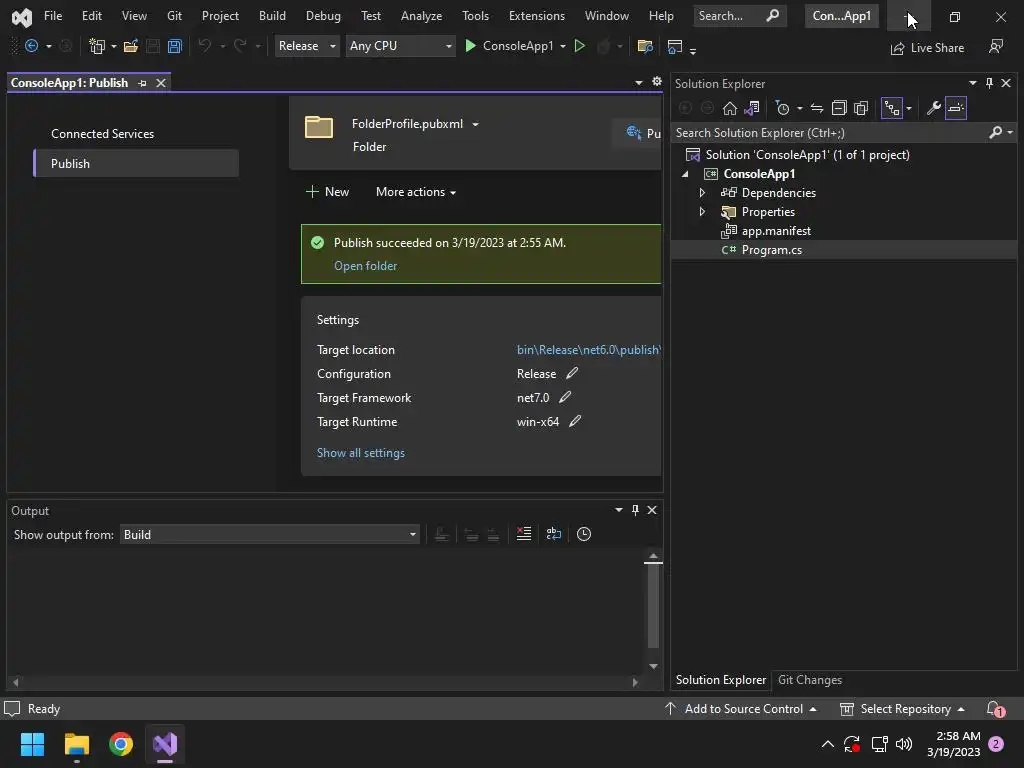Click the Send Feedback person icon
Screen dimensions: 1024x768
(995, 46)
